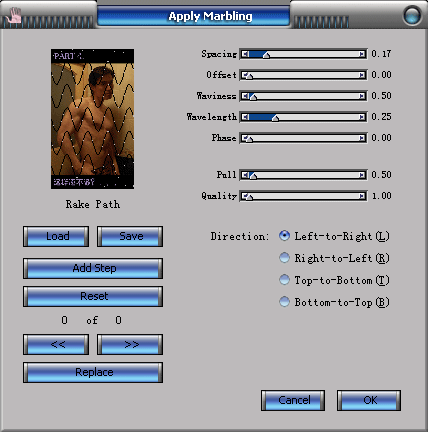Screen dimensions: 428x432
Task: Click the Rake Path preview thumbnail
Action: [x=93, y=119]
